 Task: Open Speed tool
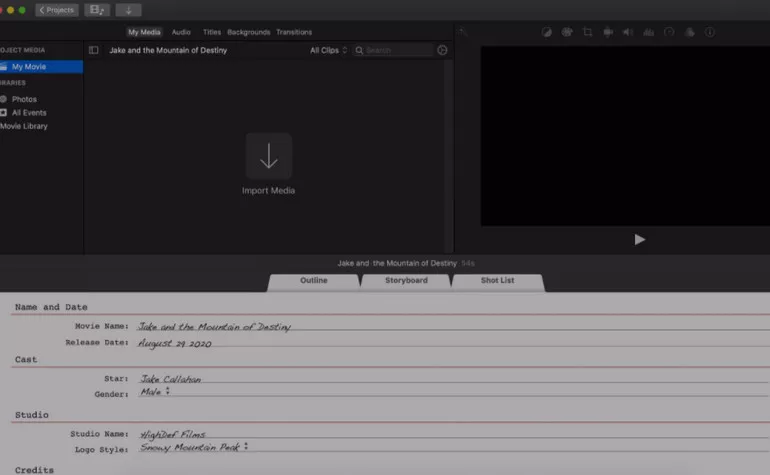(x=669, y=32)
